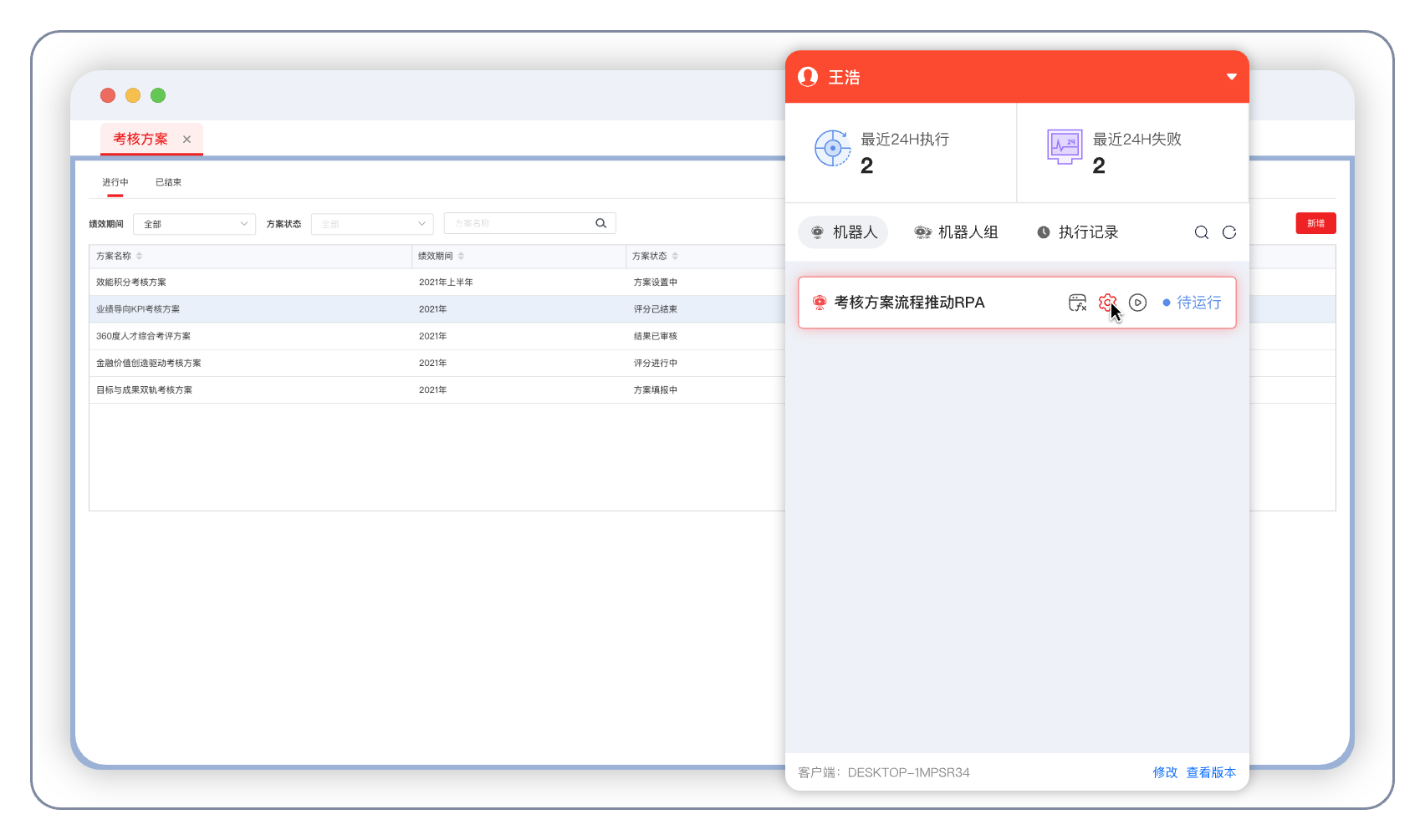The width and height of the screenshot is (1425, 840).
Task: Click the 王浩 user avatar icon
Action: (808, 77)
